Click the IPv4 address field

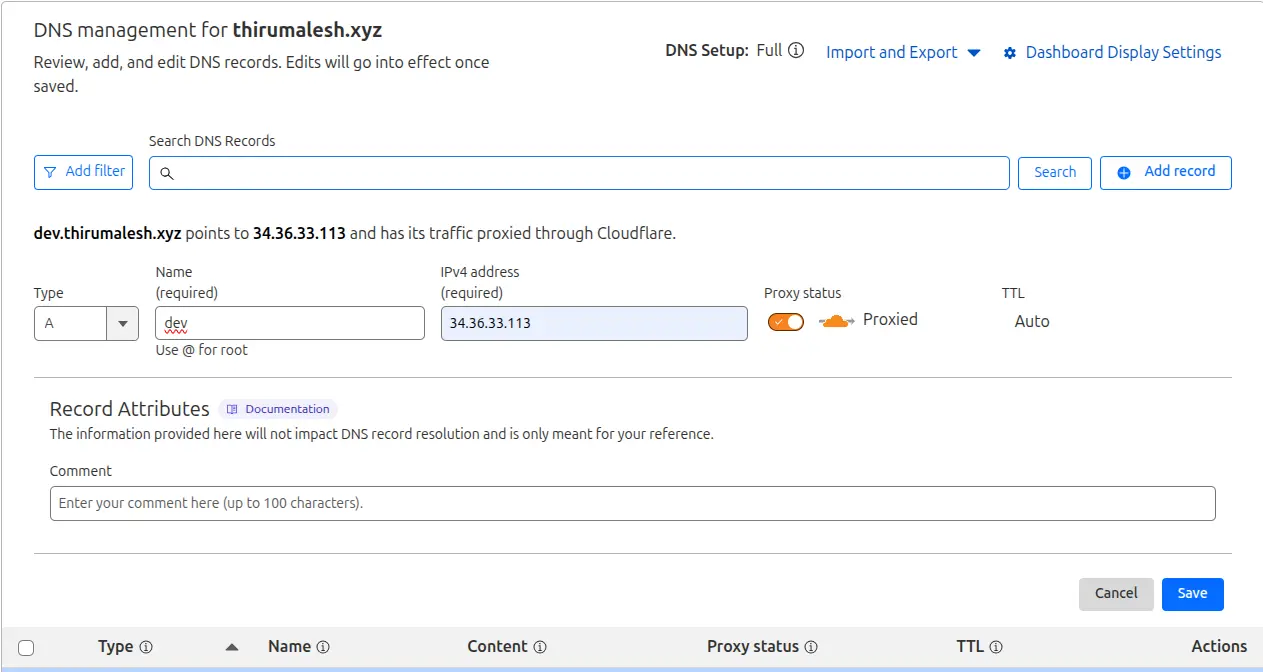click(594, 323)
